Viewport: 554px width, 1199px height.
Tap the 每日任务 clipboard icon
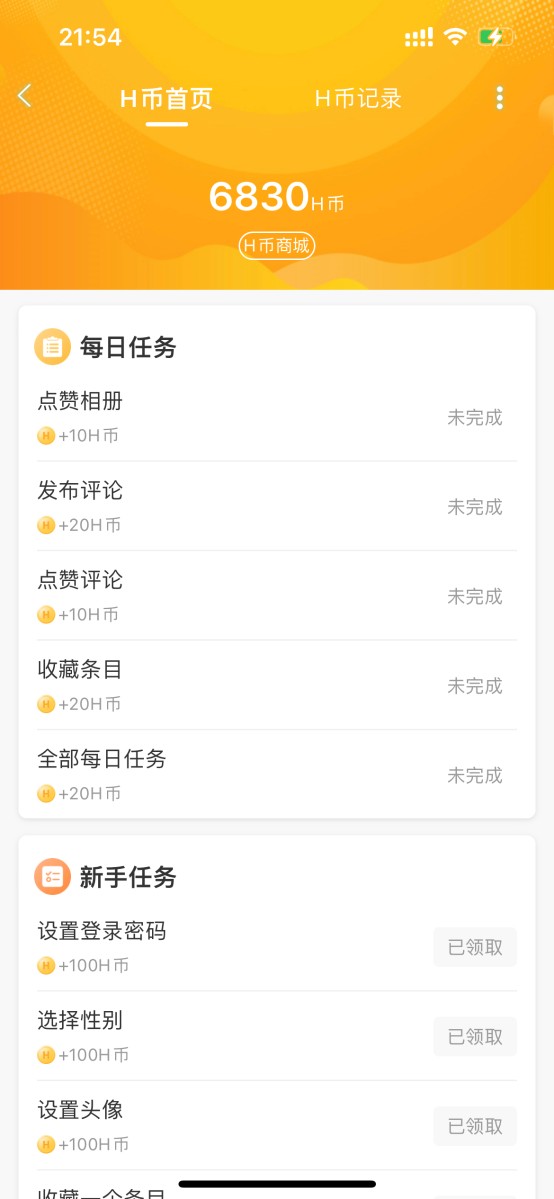53,347
